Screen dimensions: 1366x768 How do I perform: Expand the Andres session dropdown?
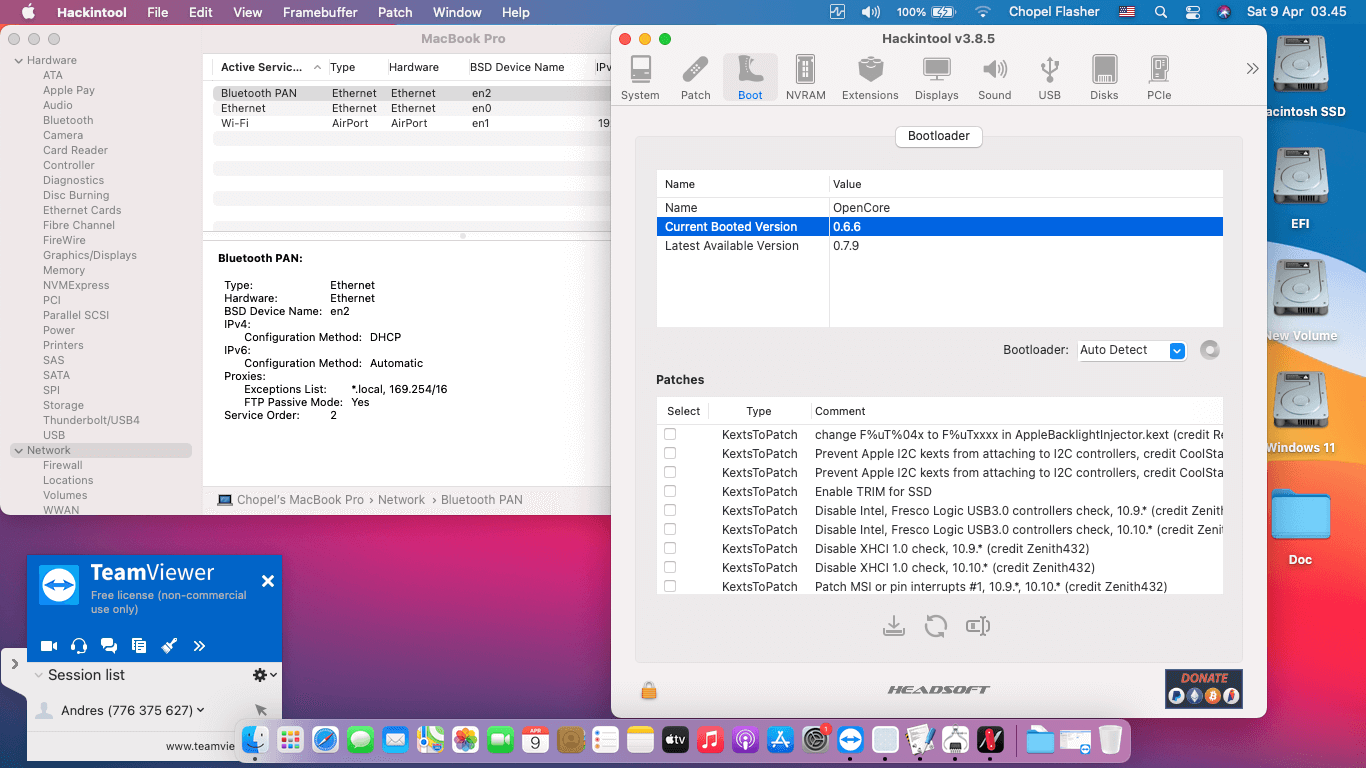[x=201, y=710]
